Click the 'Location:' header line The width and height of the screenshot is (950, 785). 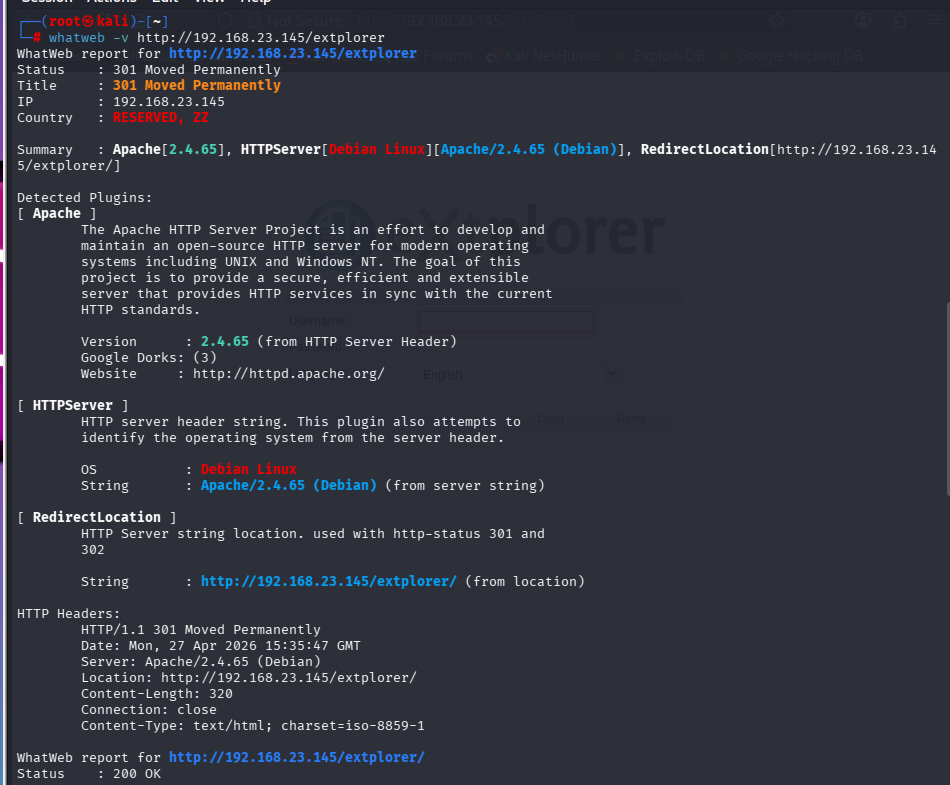(248, 678)
